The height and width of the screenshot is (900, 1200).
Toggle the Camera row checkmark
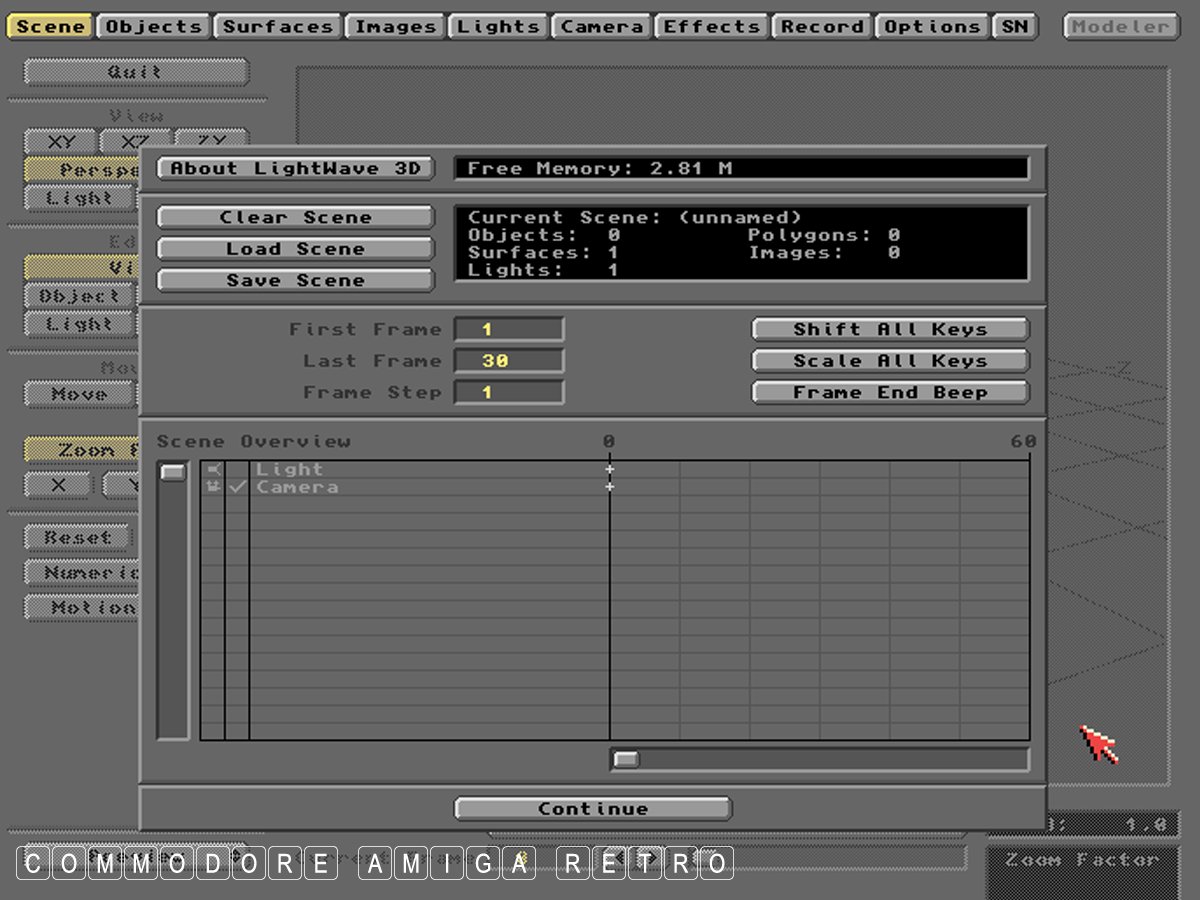coord(237,487)
